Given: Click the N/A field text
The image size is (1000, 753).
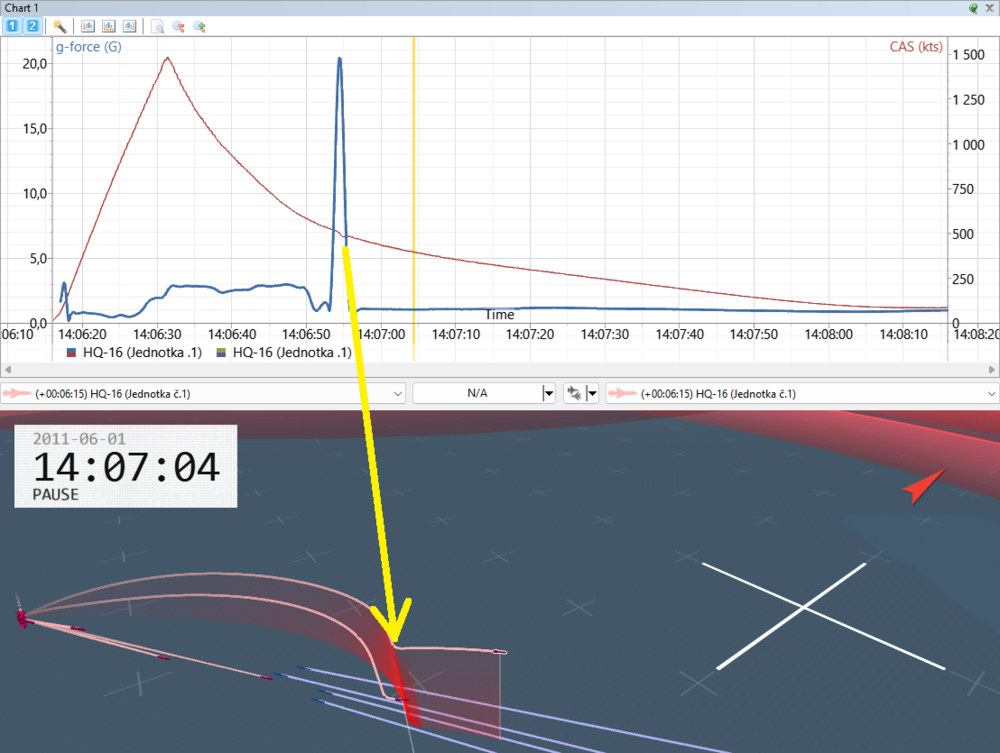Looking at the screenshot, I should click(x=477, y=393).
